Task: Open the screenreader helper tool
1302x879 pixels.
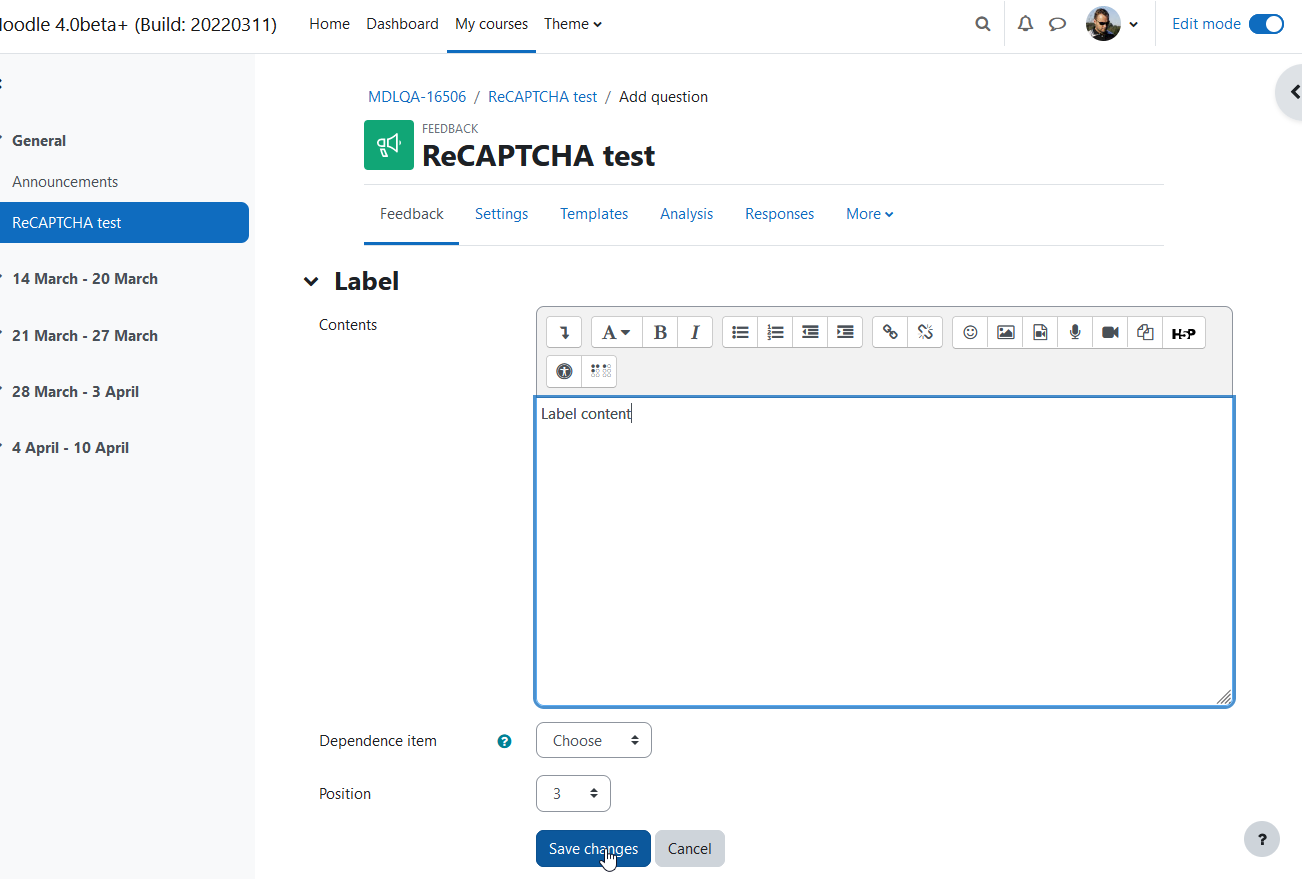Action: click(x=599, y=371)
